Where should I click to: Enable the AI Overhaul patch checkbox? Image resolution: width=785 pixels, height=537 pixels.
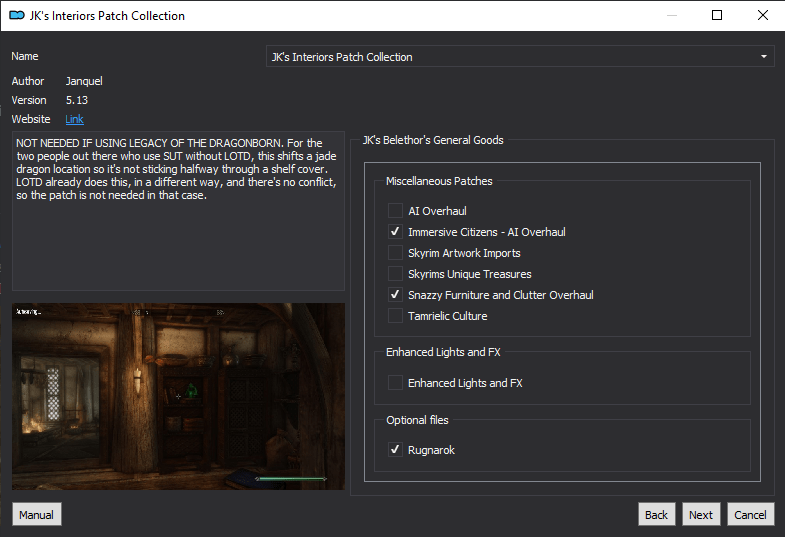point(395,211)
